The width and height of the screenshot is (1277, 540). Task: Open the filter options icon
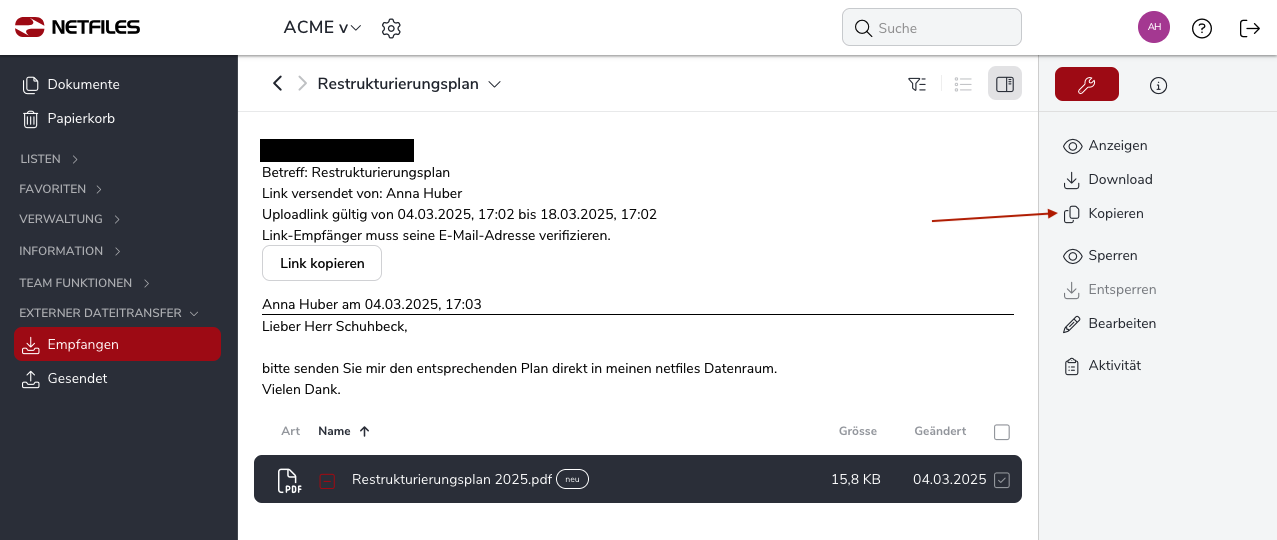click(917, 85)
